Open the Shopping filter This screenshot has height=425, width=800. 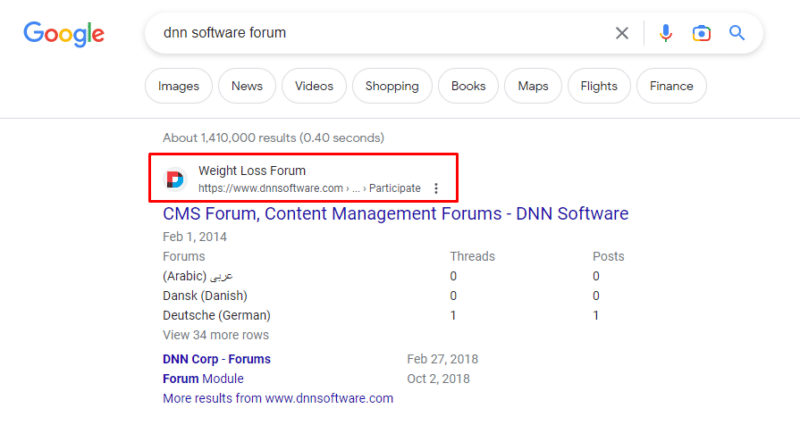392,86
